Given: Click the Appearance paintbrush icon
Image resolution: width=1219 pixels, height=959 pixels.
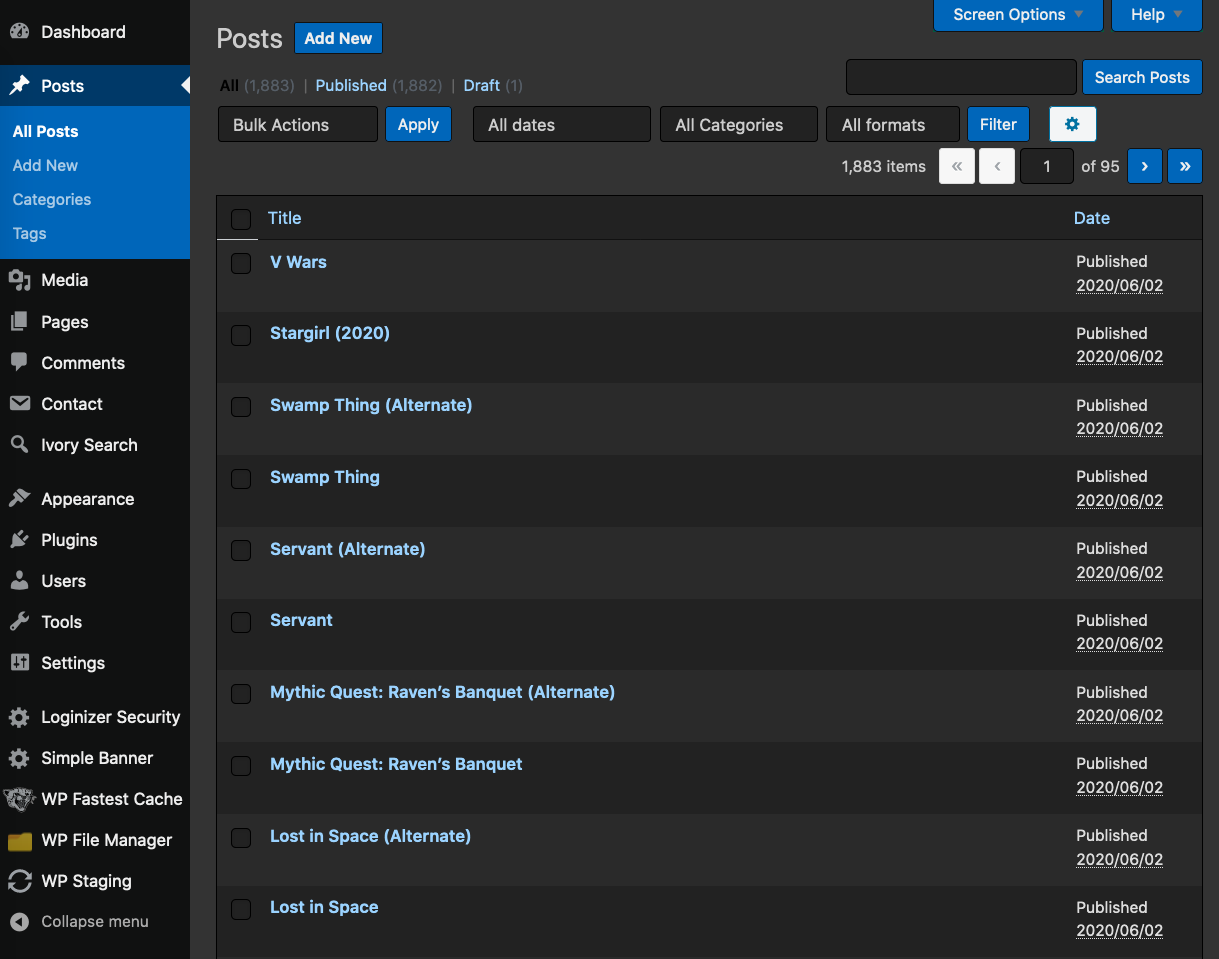Looking at the screenshot, I should (x=19, y=499).
